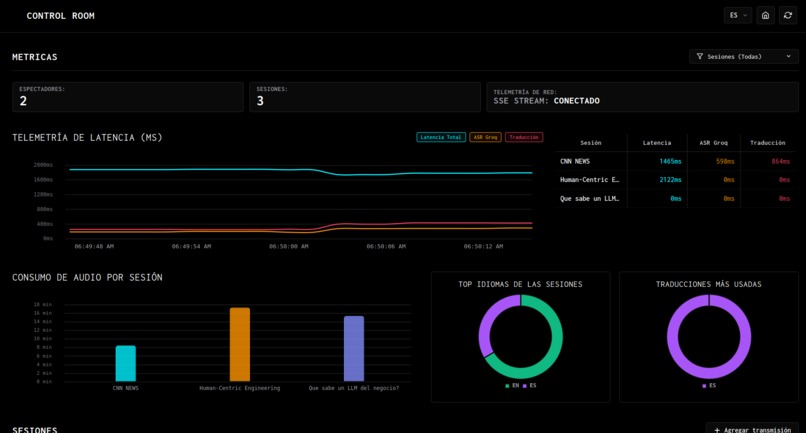Click the SSE Stream Conectado status card

pyautogui.click(x=643, y=97)
